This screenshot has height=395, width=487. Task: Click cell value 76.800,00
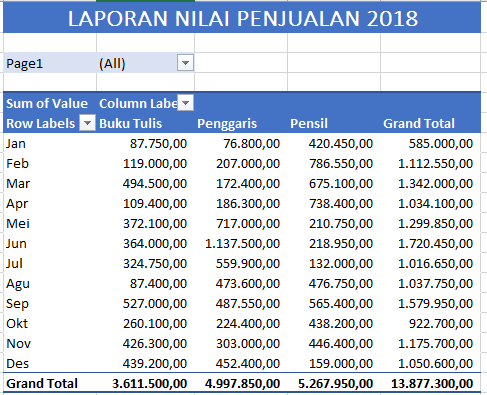[x=251, y=144]
